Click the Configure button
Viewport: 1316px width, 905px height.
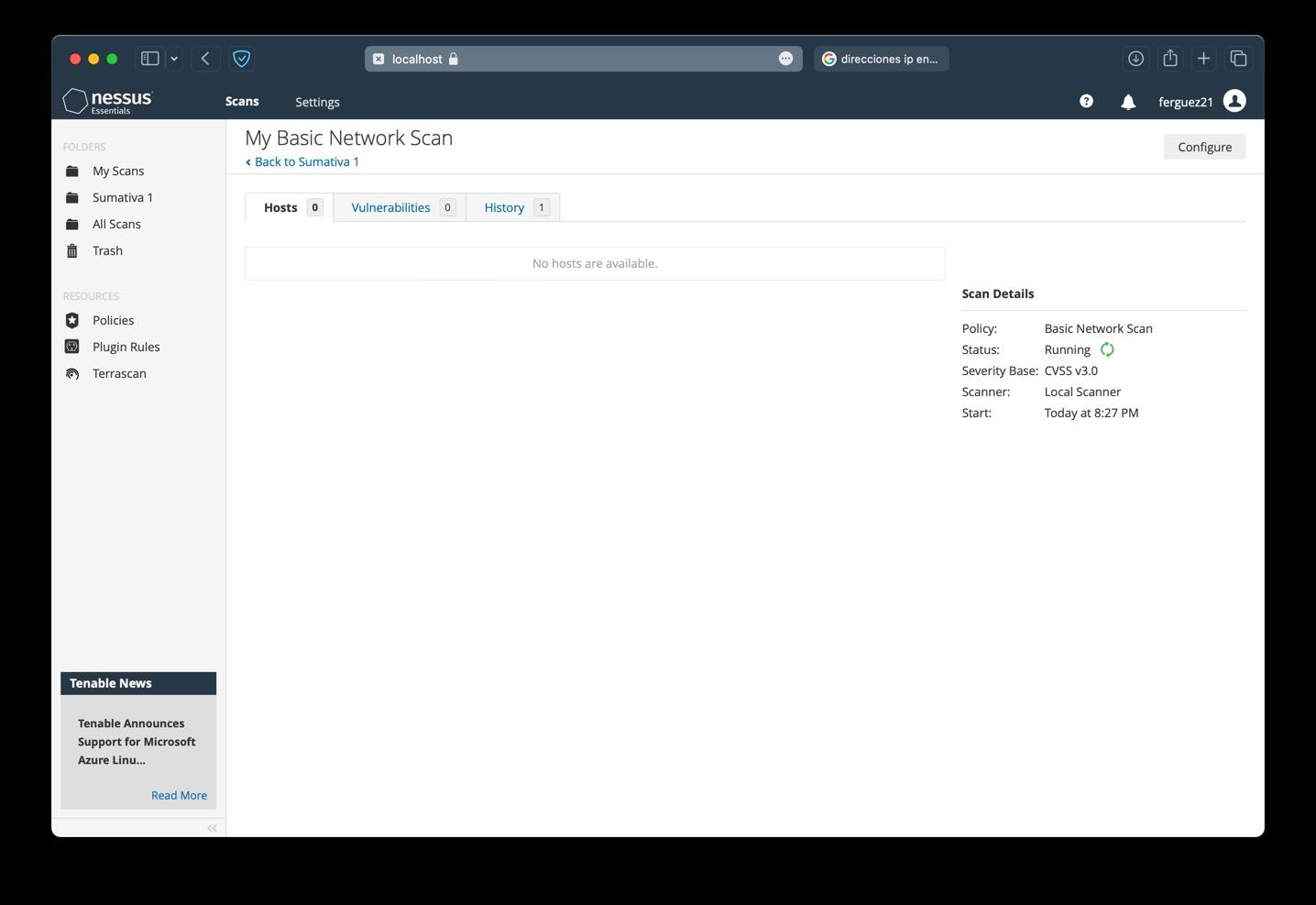1204,147
